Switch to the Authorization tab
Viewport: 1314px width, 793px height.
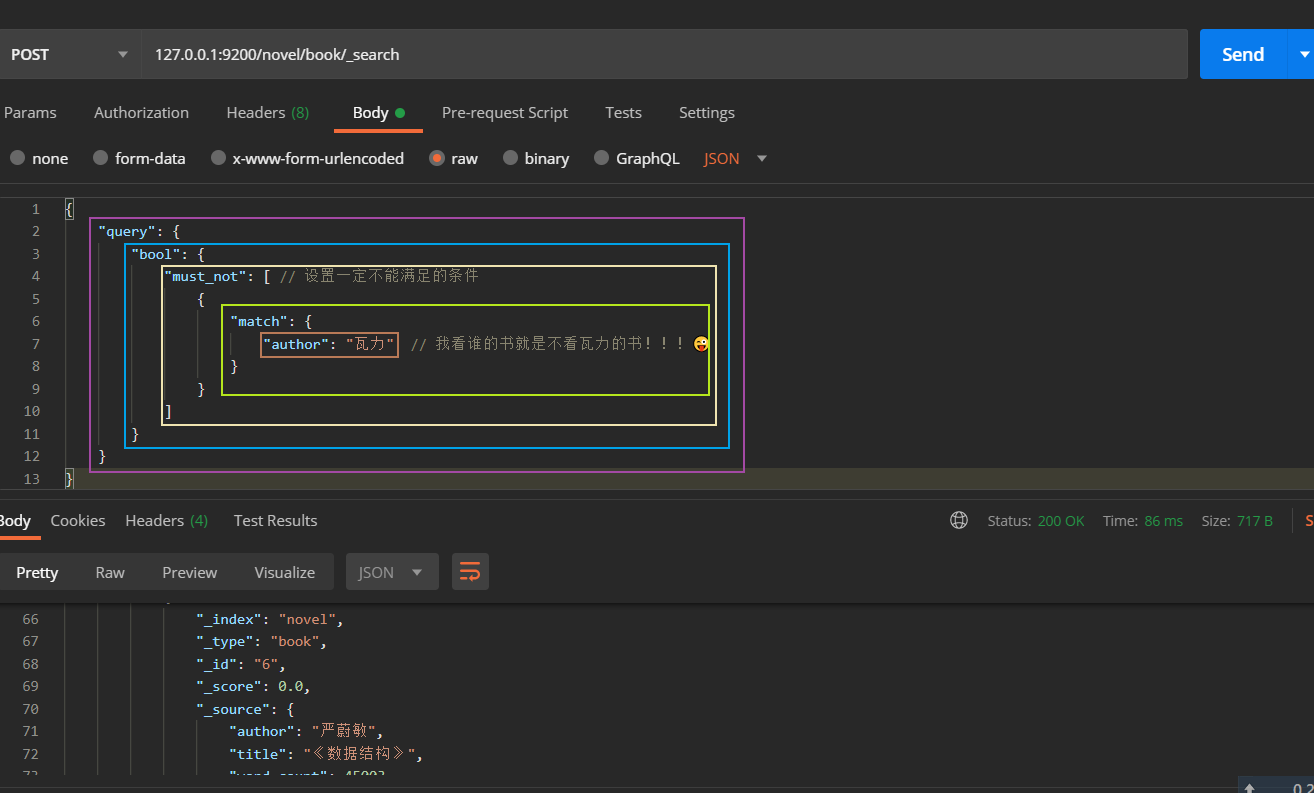[x=141, y=112]
